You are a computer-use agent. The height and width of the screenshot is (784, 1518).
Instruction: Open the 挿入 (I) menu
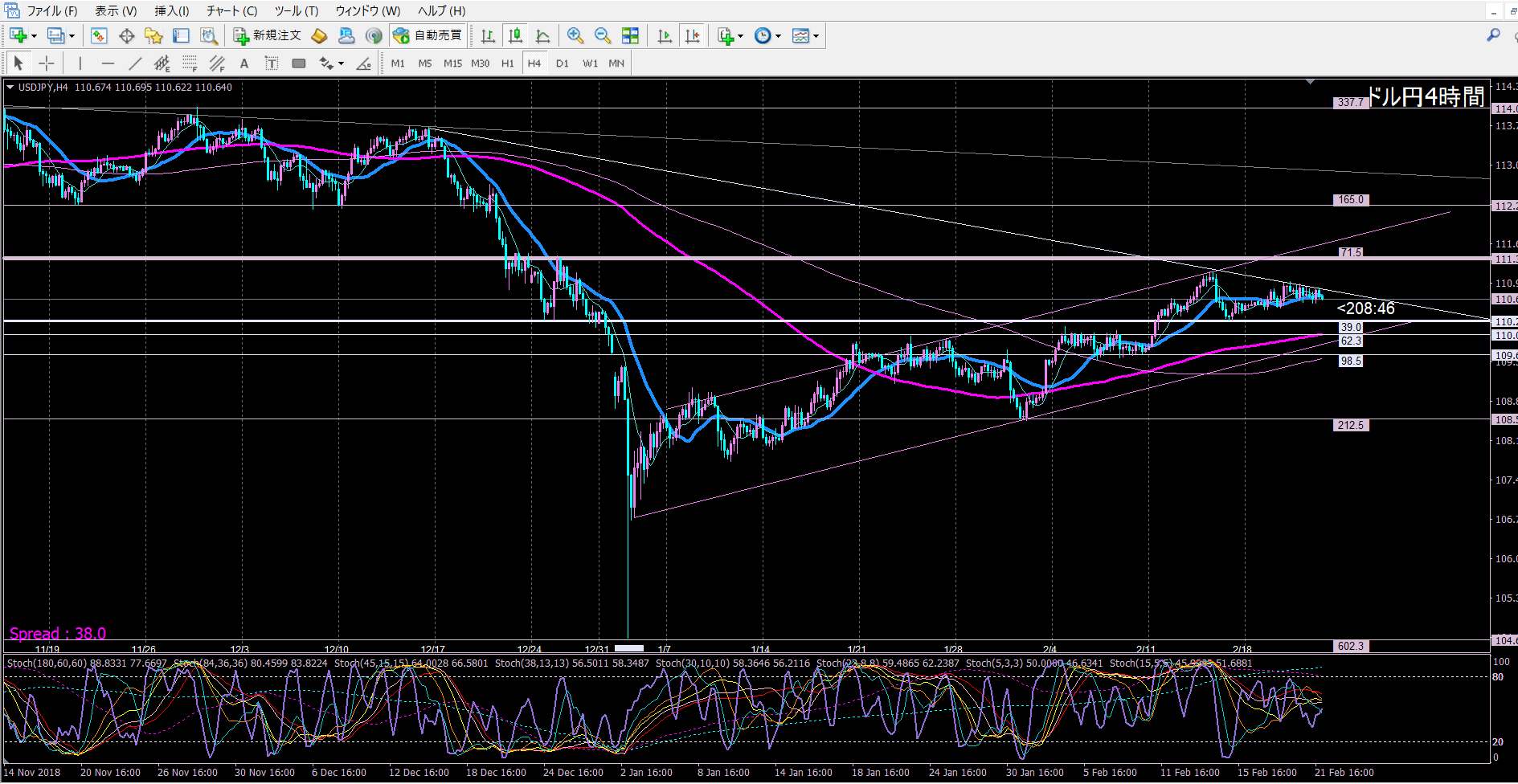171,10
